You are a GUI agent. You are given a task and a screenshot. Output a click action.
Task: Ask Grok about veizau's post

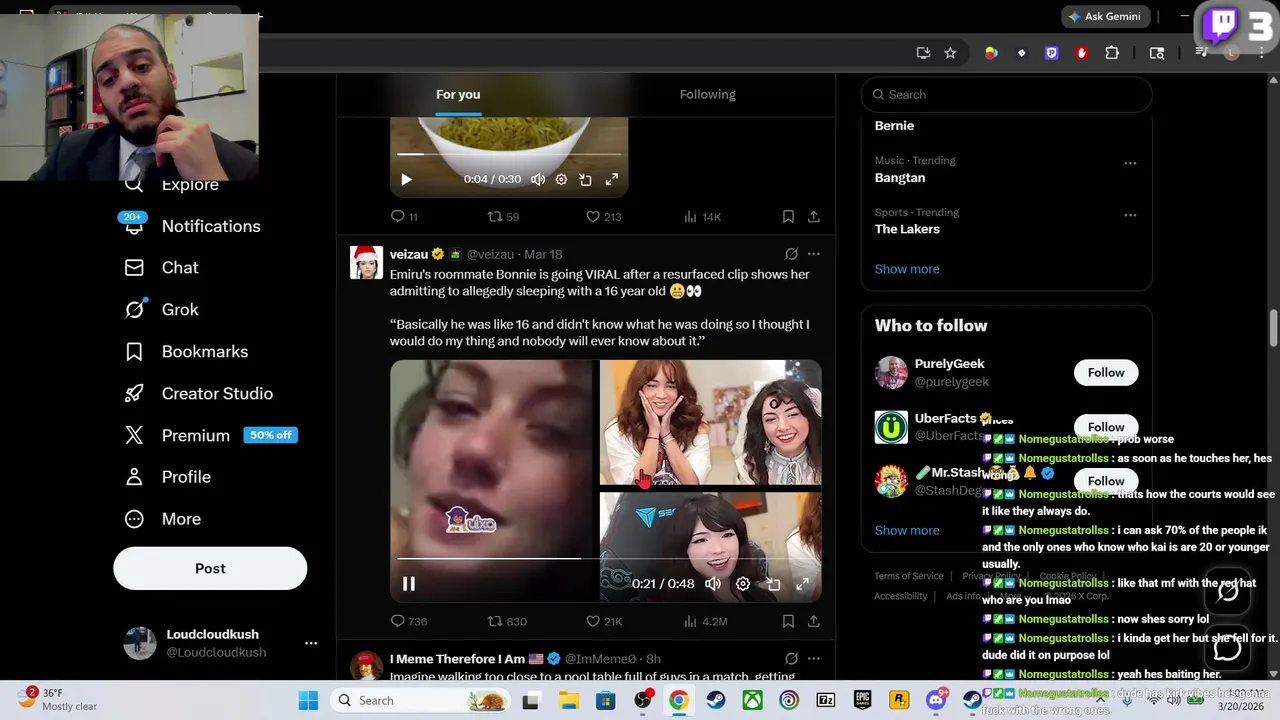pyautogui.click(x=791, y=254)
